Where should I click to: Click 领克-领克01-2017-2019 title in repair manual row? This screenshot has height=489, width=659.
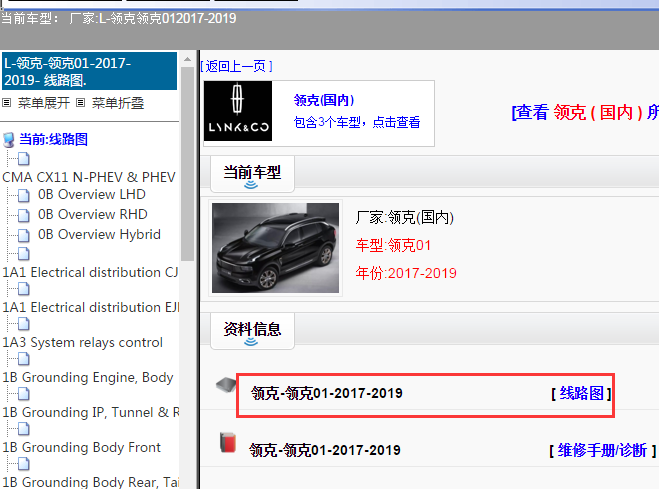click(324, 450)
